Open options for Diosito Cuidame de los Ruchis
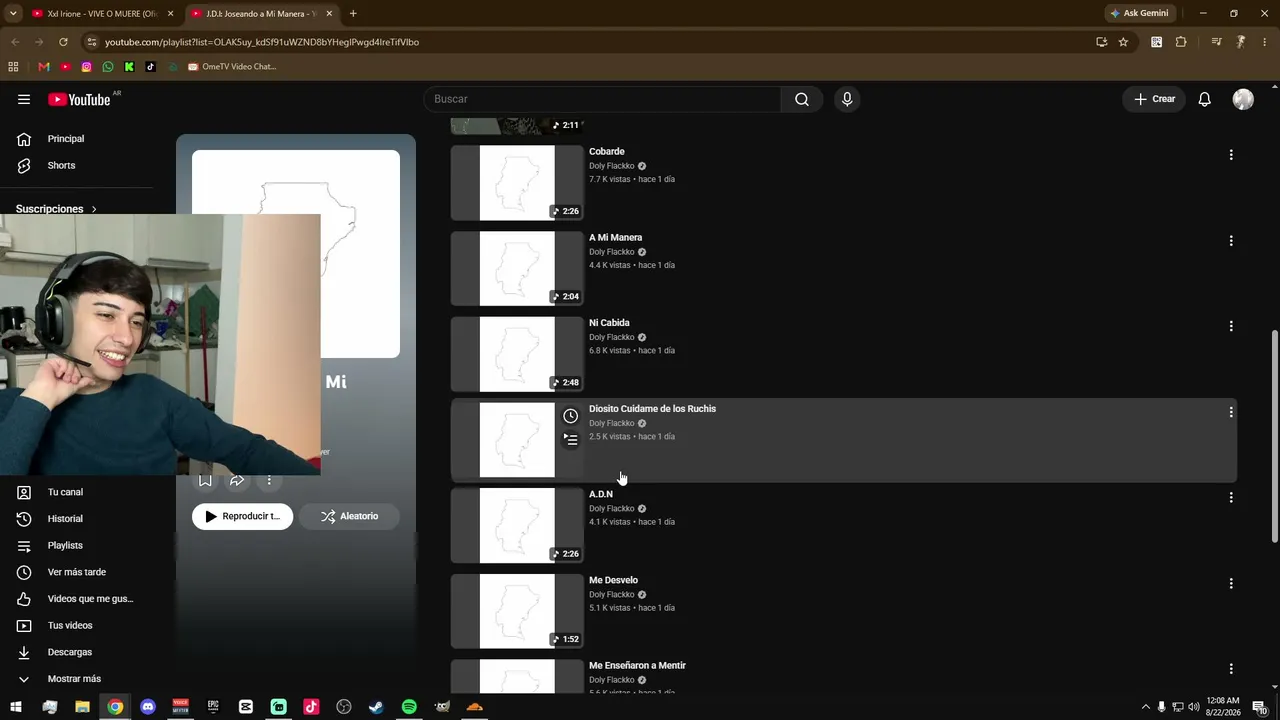1280x720 pixels. pyautogui.click(x=1231, y=412)
